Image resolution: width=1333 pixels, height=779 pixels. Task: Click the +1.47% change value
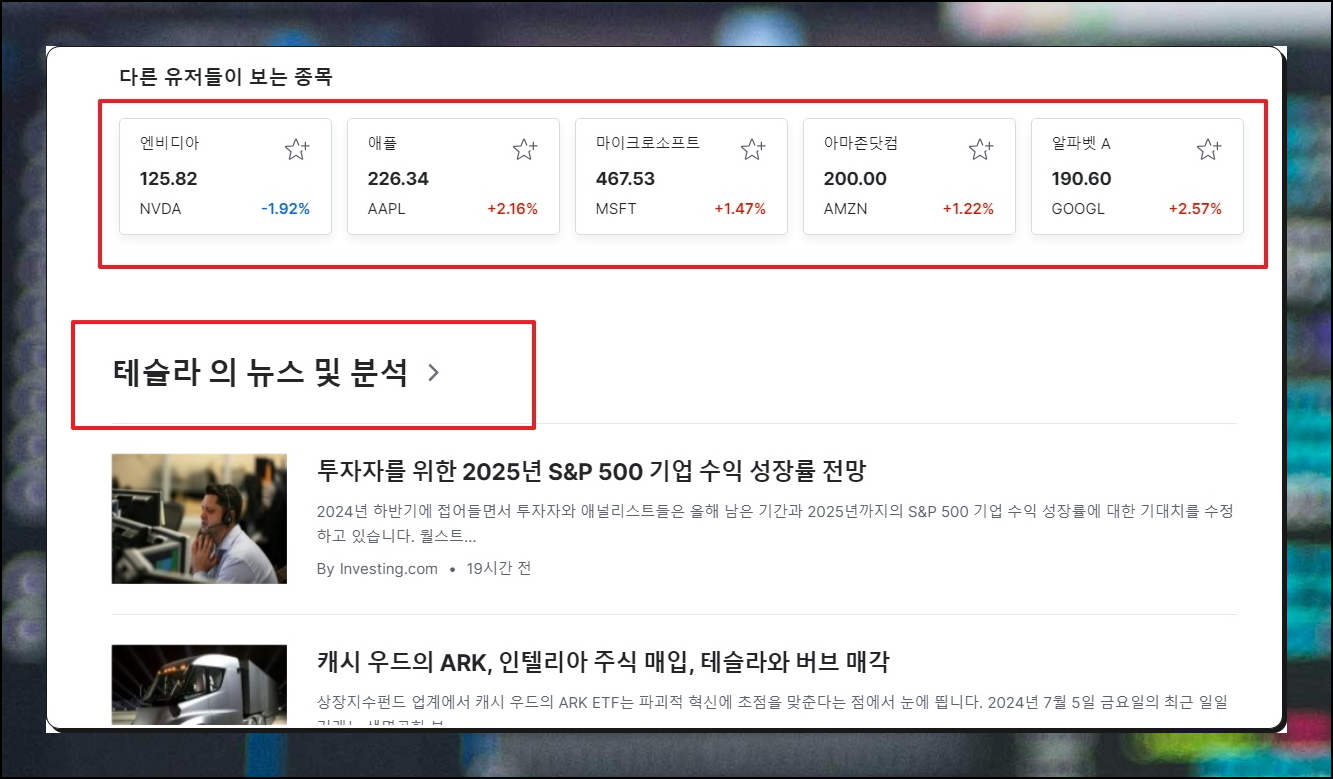[740, 209]
